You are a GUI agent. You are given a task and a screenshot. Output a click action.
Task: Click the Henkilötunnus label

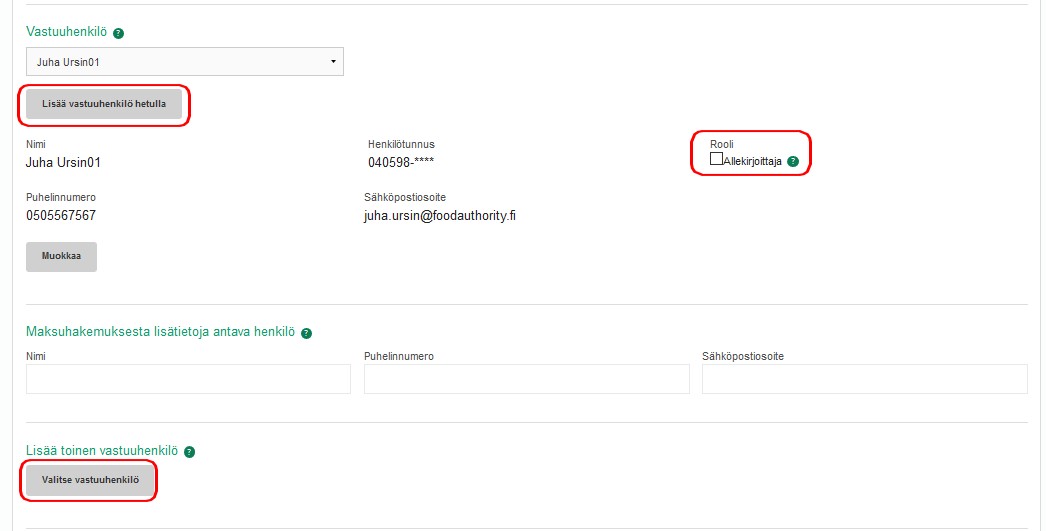point(401,144)
